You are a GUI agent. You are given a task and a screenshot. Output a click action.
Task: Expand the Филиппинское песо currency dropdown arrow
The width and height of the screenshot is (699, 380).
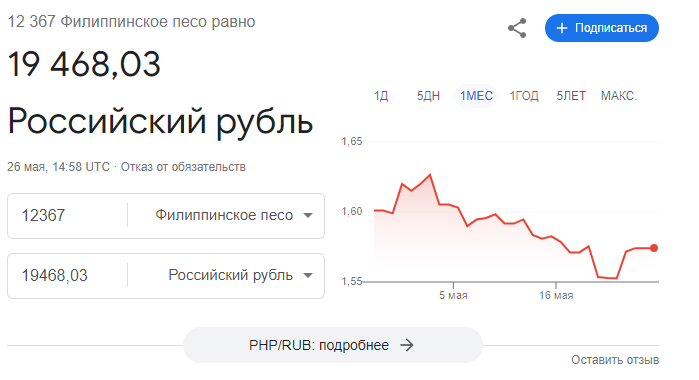coord(308,215)
